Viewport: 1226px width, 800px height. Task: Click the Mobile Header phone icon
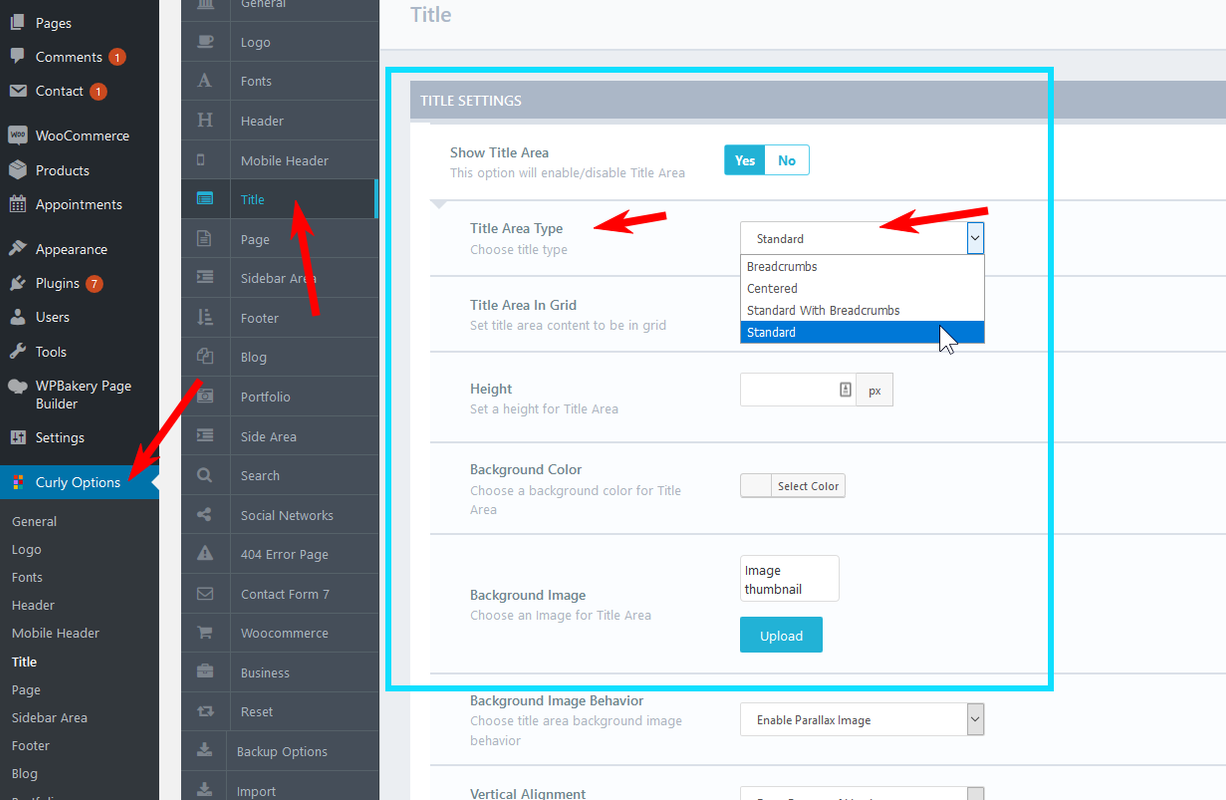(201, 160)
